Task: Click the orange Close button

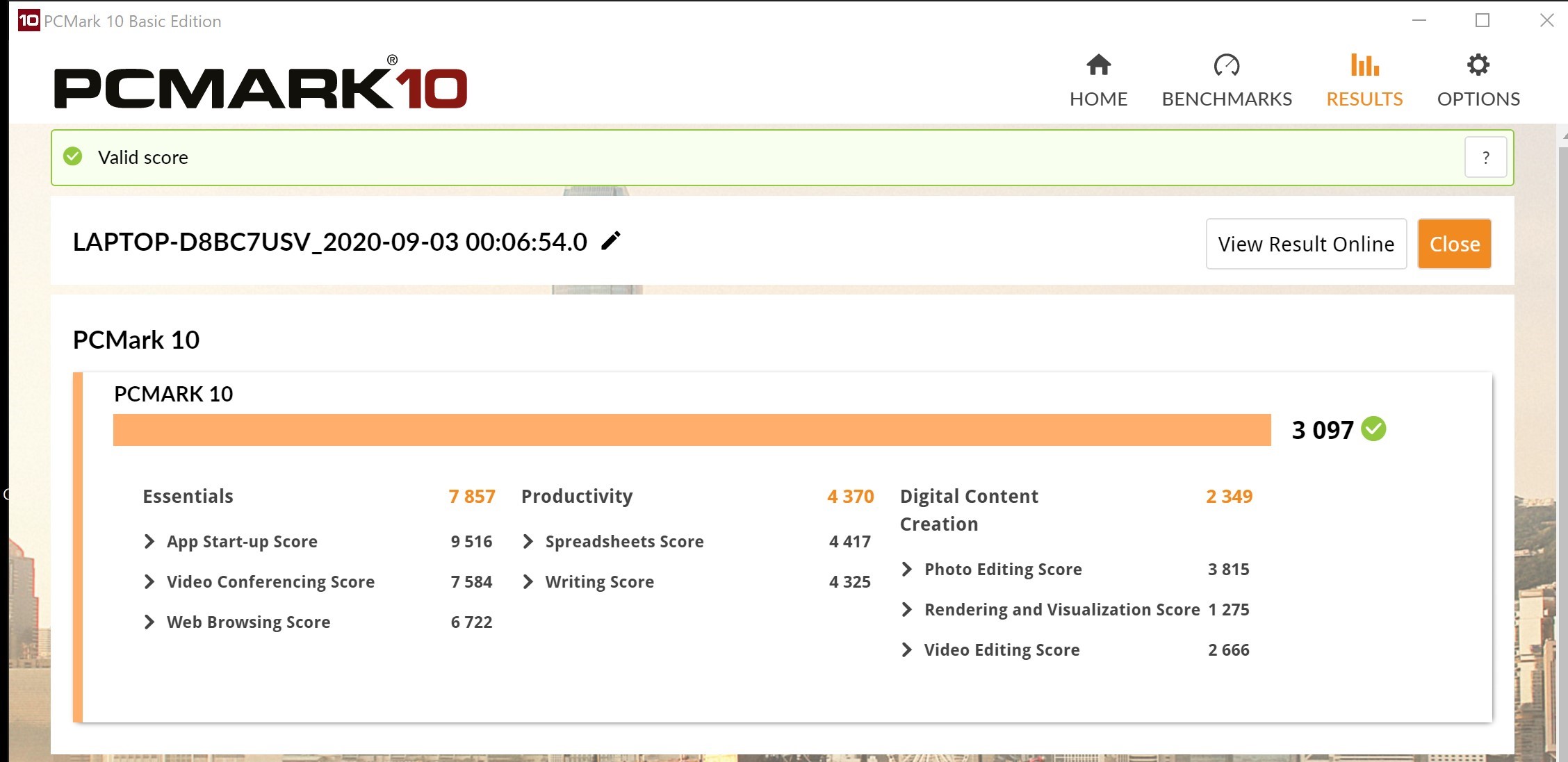Action: pos(1454,244)
